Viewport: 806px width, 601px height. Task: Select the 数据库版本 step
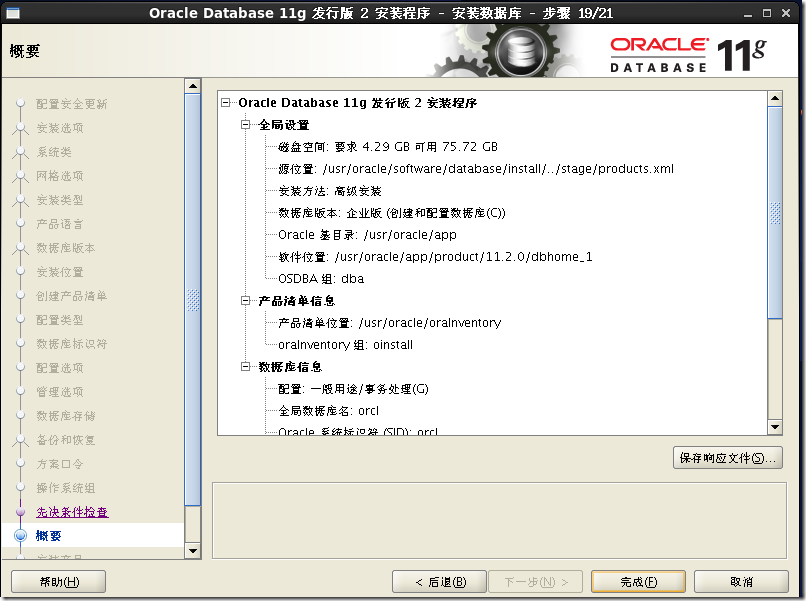click(x=66, y=248)
